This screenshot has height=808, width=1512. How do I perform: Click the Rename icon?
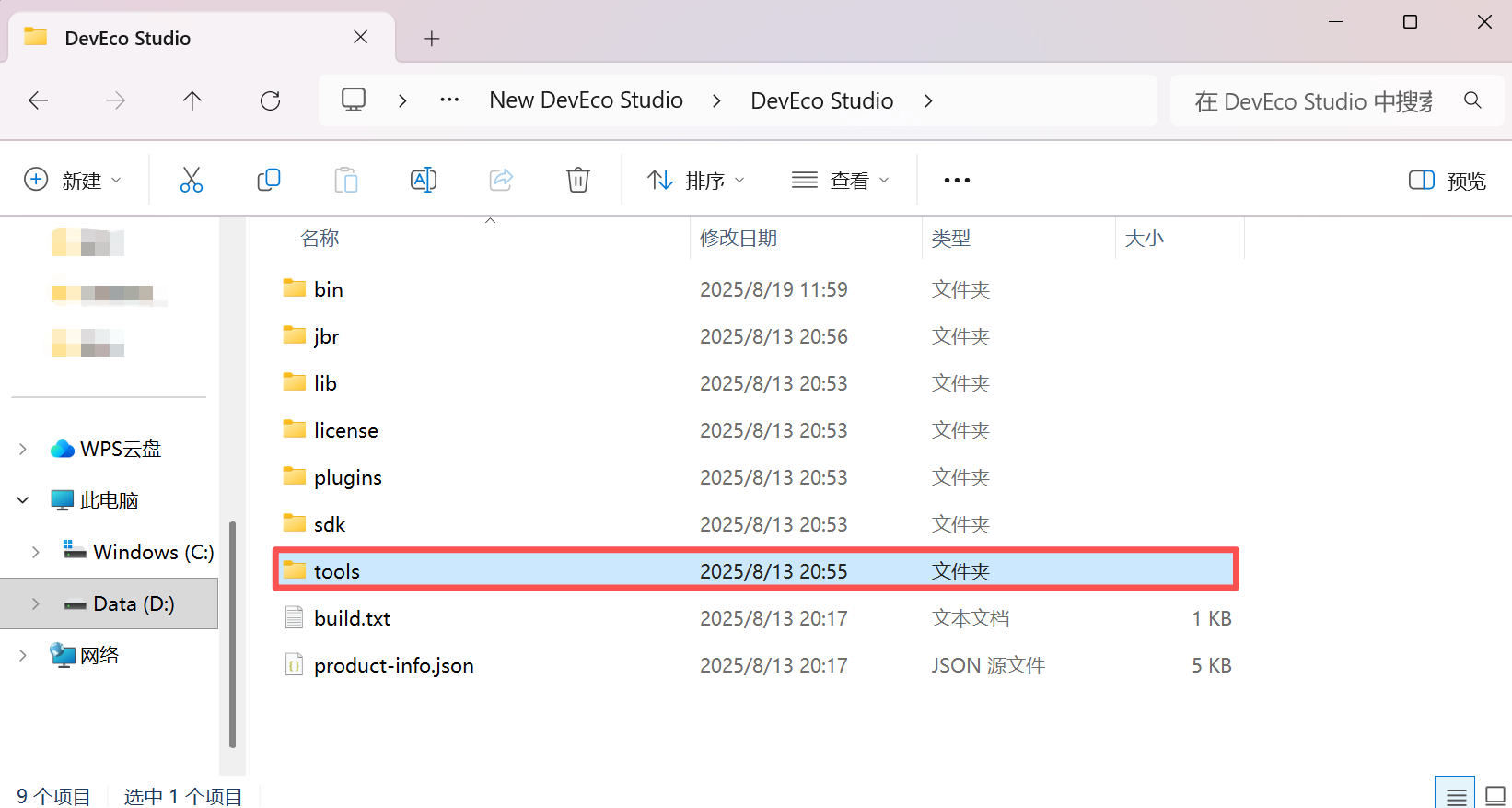click(x=424, y=180)
